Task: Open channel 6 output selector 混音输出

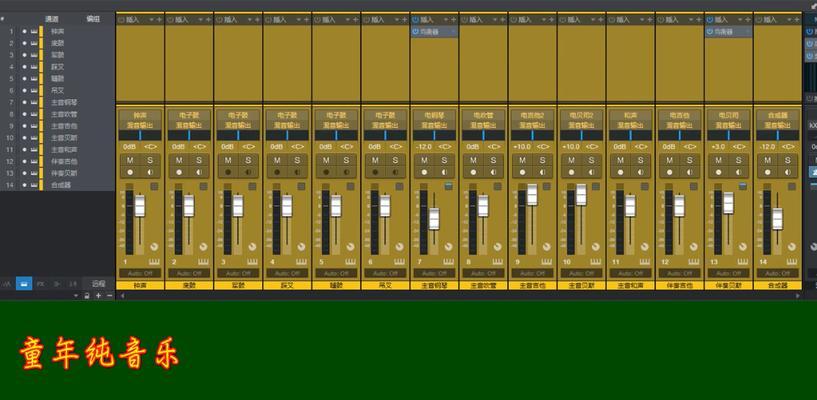Action: point(385,125)
